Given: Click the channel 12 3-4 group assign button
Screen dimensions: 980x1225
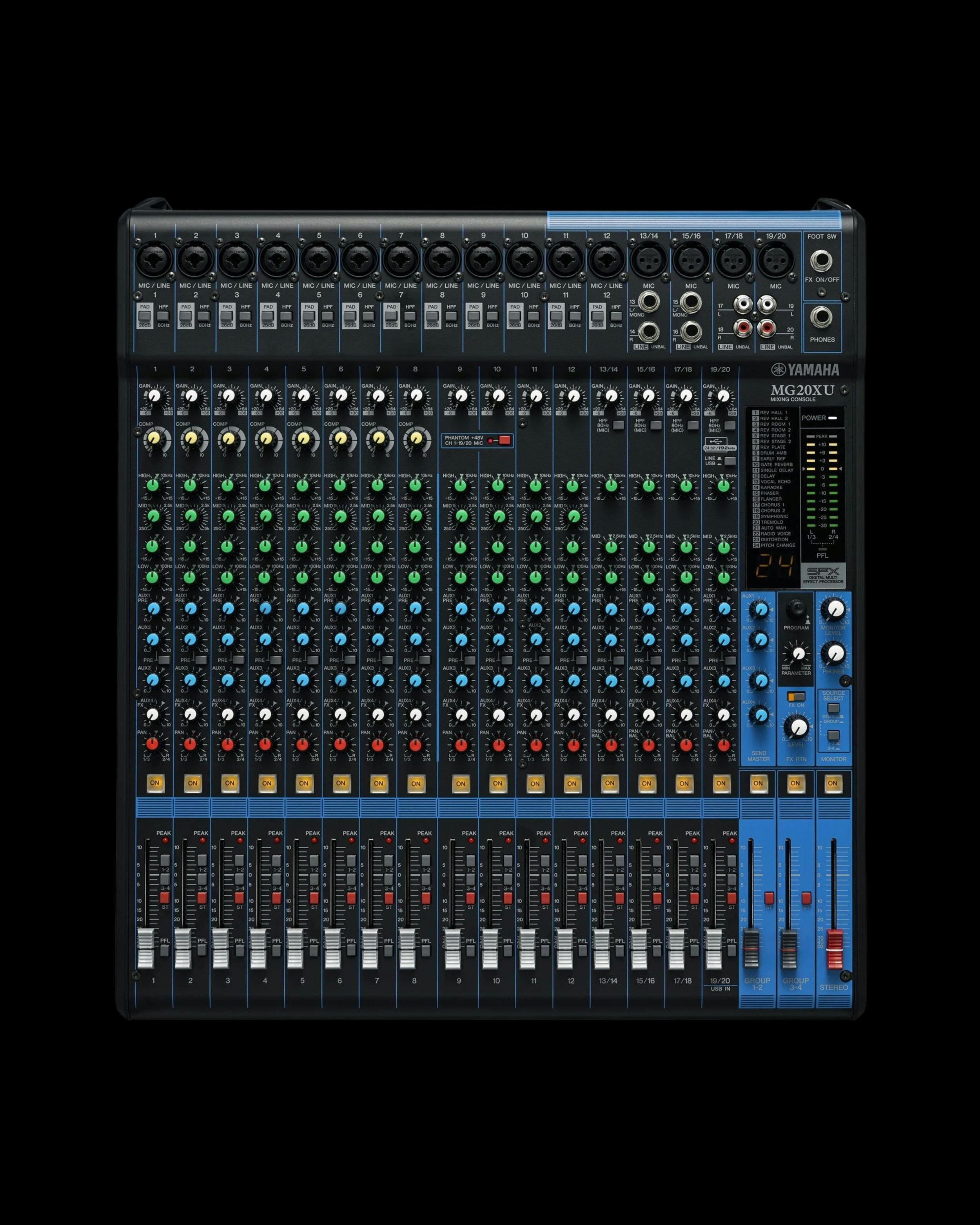Looking at the screenshot, I should coord(582,879).
